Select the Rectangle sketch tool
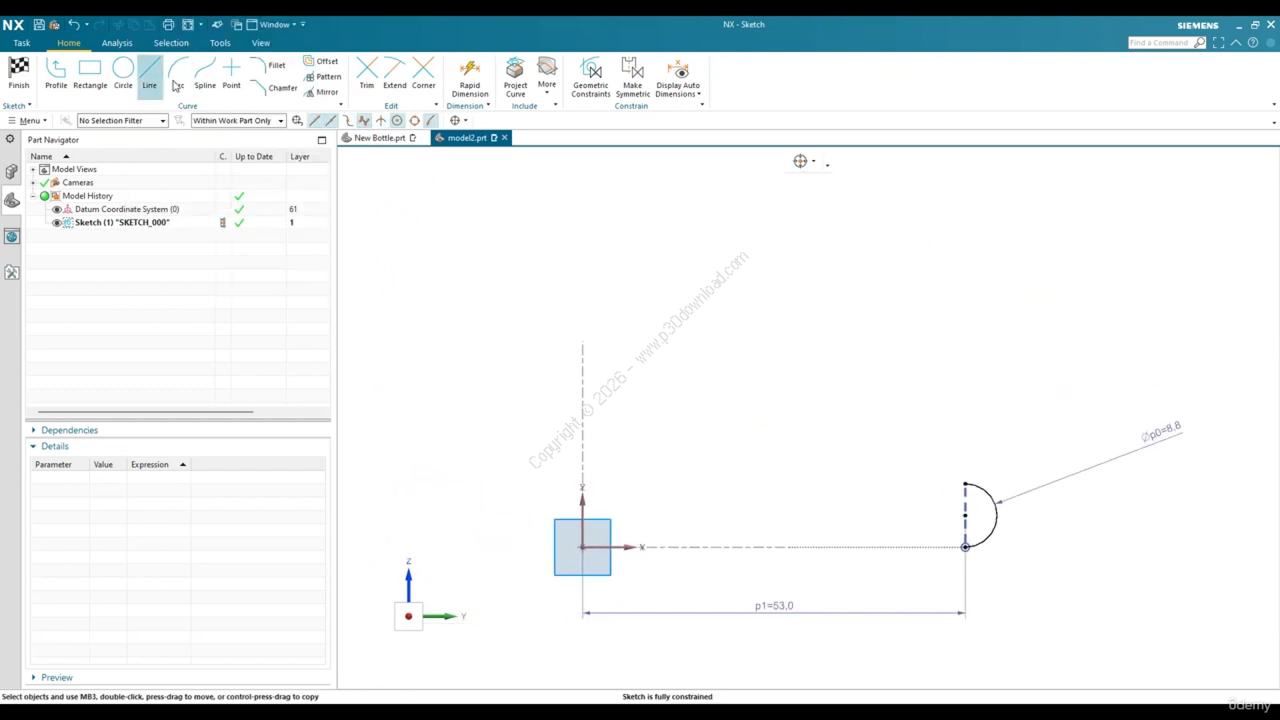The height and width of the screenshot is (720, 1280). (90, 73)
